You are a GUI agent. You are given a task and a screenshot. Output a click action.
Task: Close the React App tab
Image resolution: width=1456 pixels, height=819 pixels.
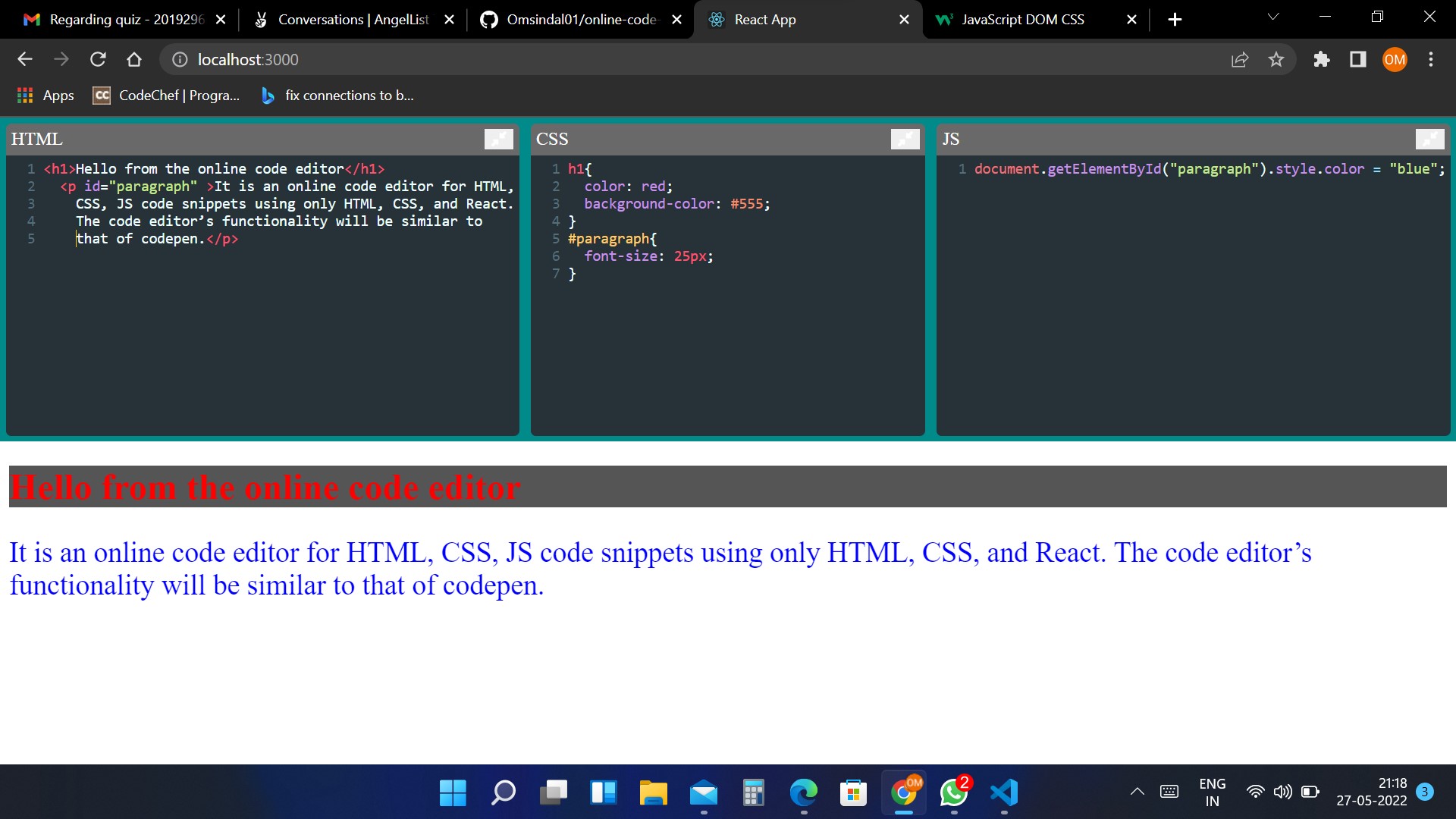(x=904, y=20)
